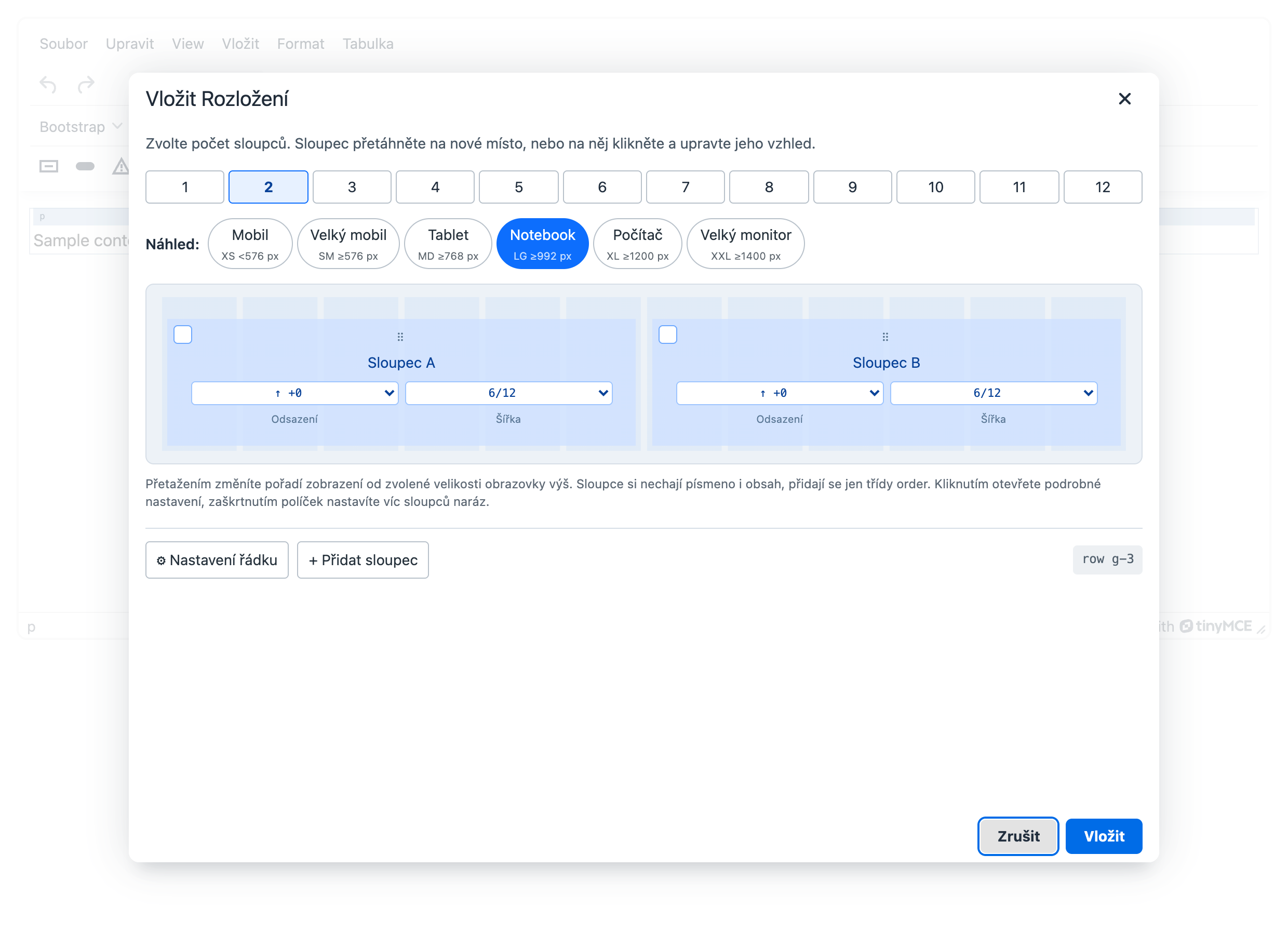1288x935 pixels.
Task: Click the blue Vložit button in dialog
Action: point(1104,836)
